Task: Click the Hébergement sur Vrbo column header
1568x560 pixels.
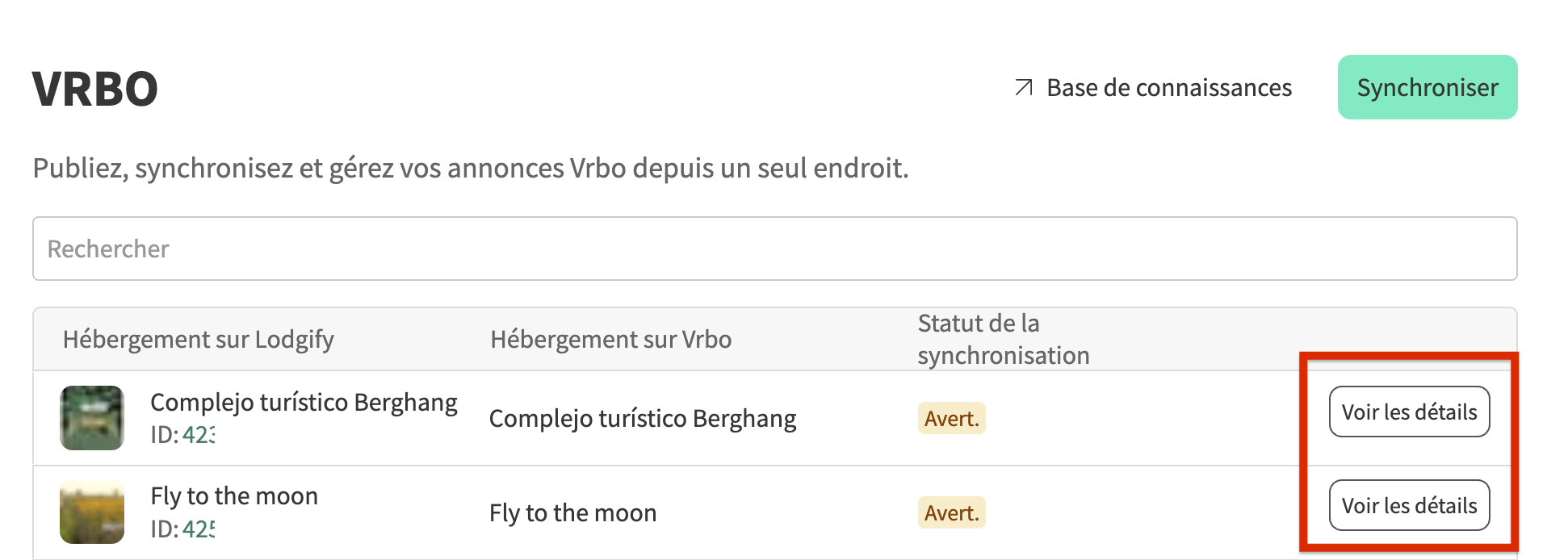Action: [610, 340]
